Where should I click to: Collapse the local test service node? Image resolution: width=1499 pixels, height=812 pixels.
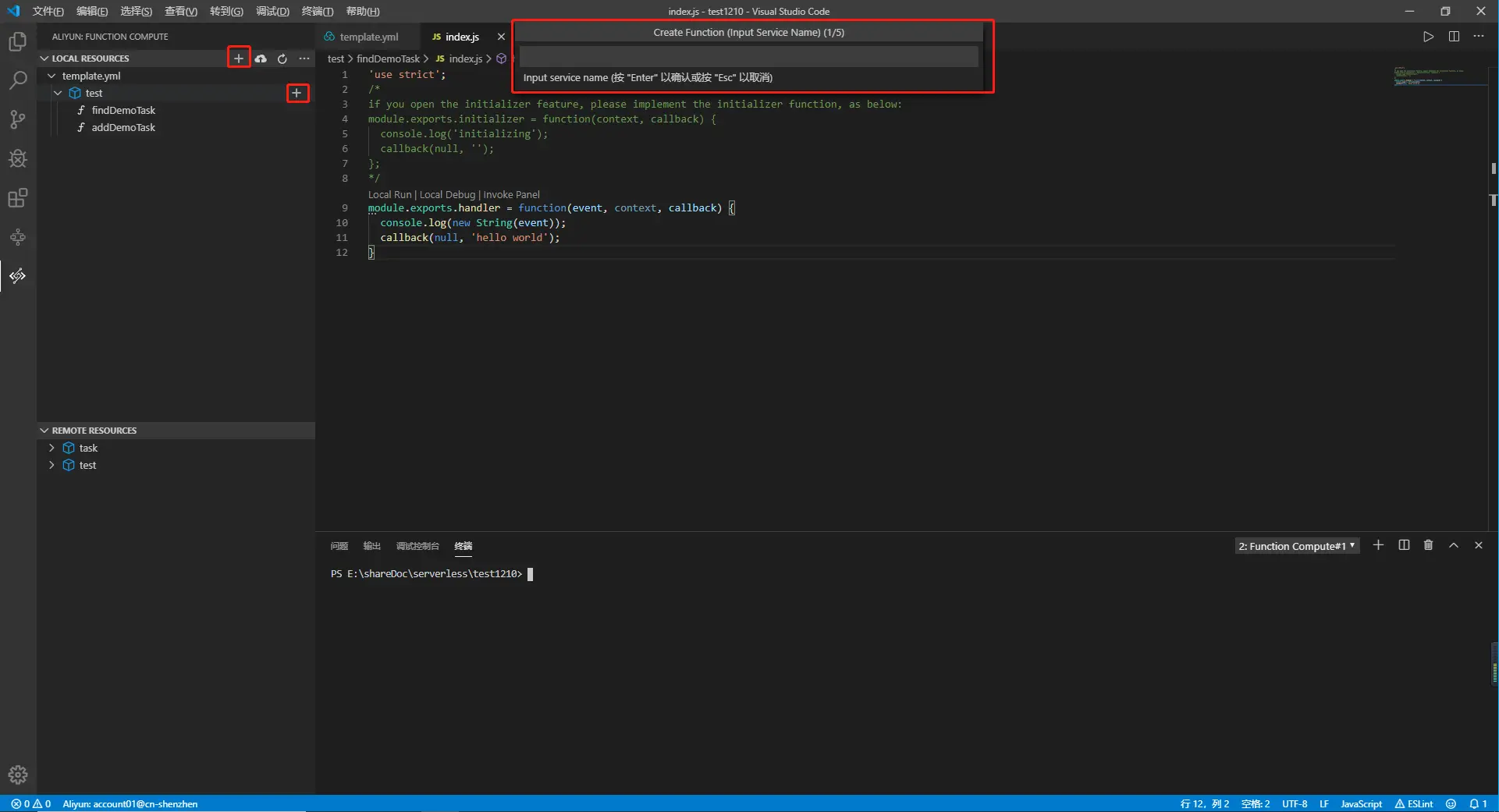click(58, 93)
